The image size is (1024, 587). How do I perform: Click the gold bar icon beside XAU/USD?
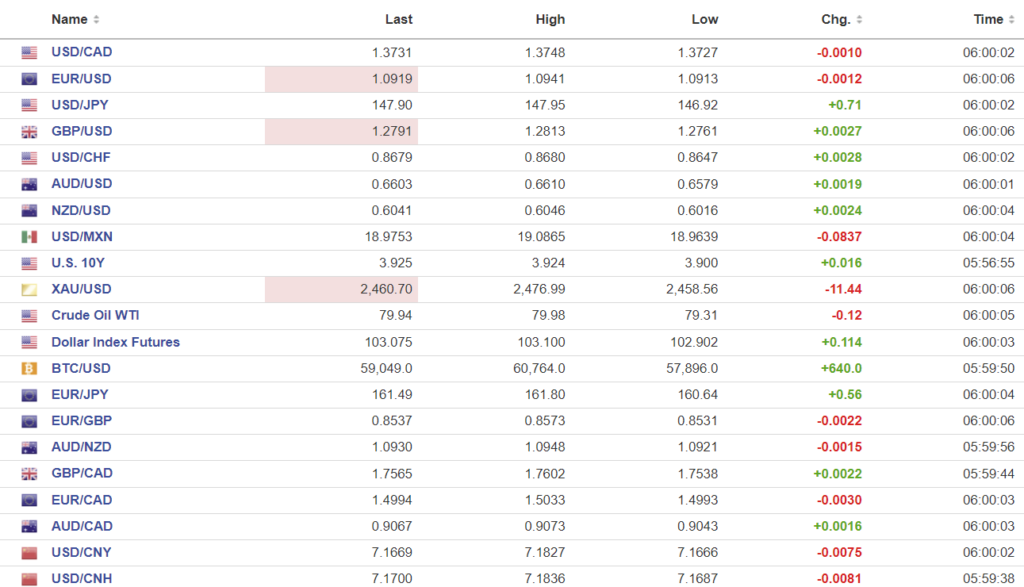click(x=29, y=290)
